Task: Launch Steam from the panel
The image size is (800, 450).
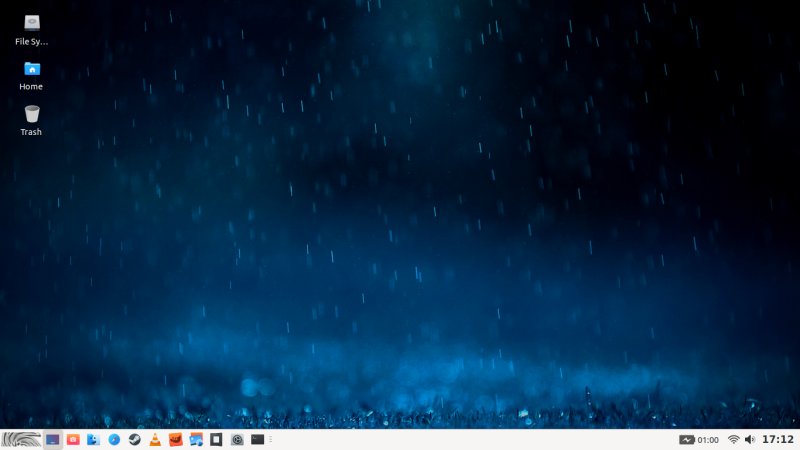Action: point(134,439)
